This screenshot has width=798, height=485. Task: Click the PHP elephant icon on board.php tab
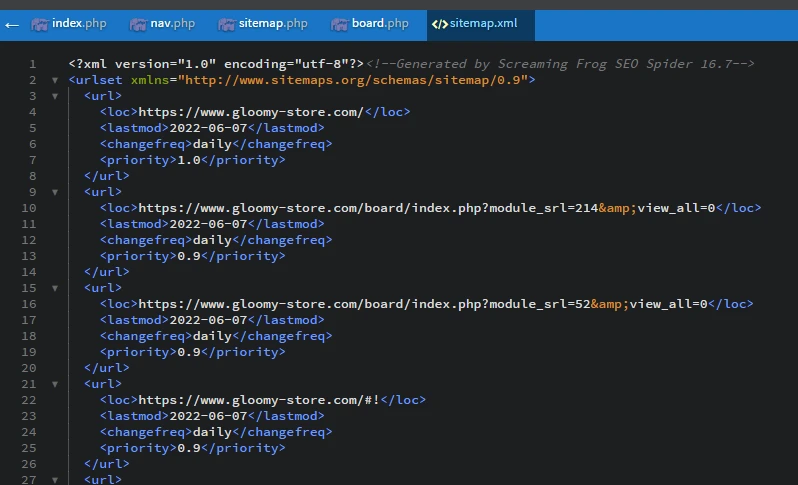[339, 24]
